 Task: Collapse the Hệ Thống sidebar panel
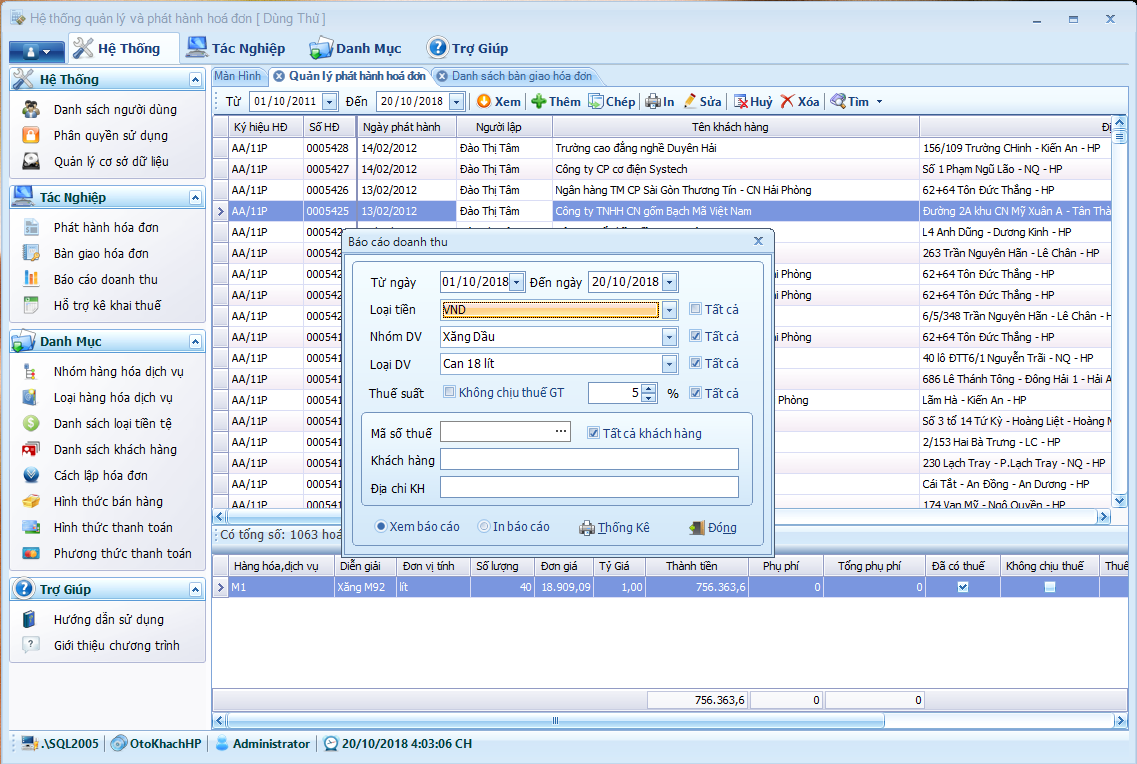(x=195, y=79)
